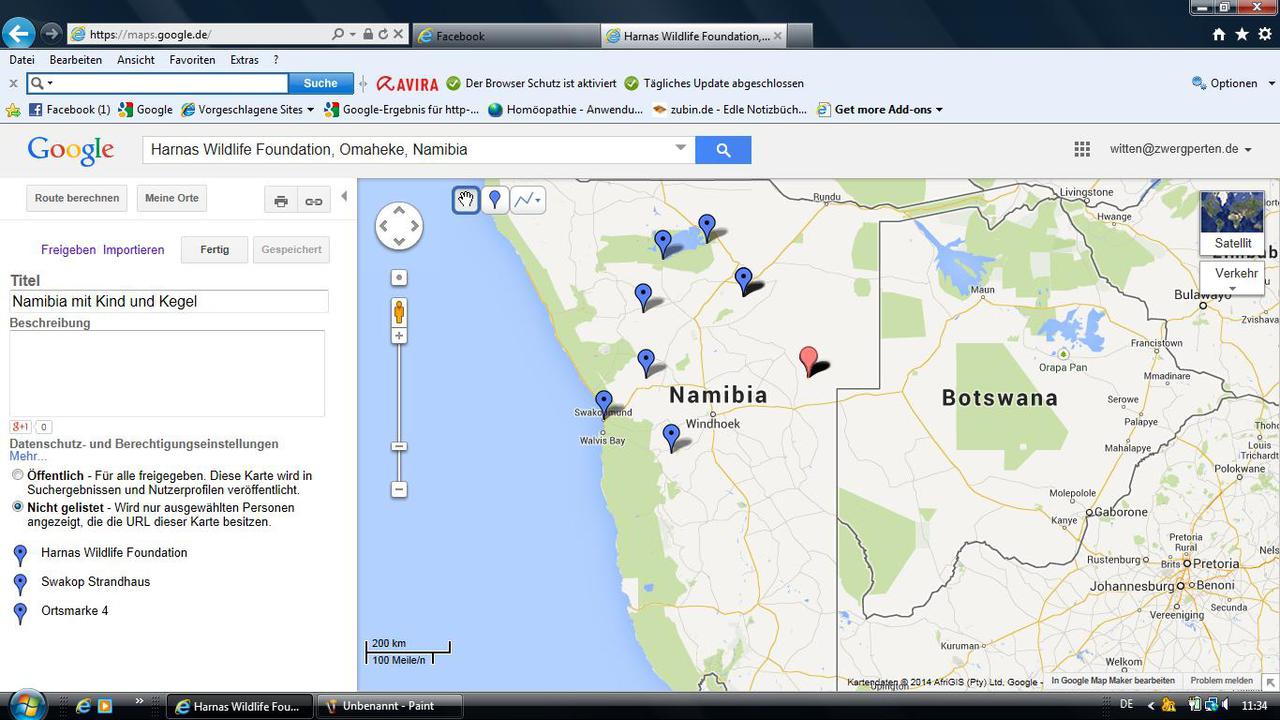This screenshot has width=1280, height=720.
Task: Click the zoom slider handle
Action: tap(399, 446)
